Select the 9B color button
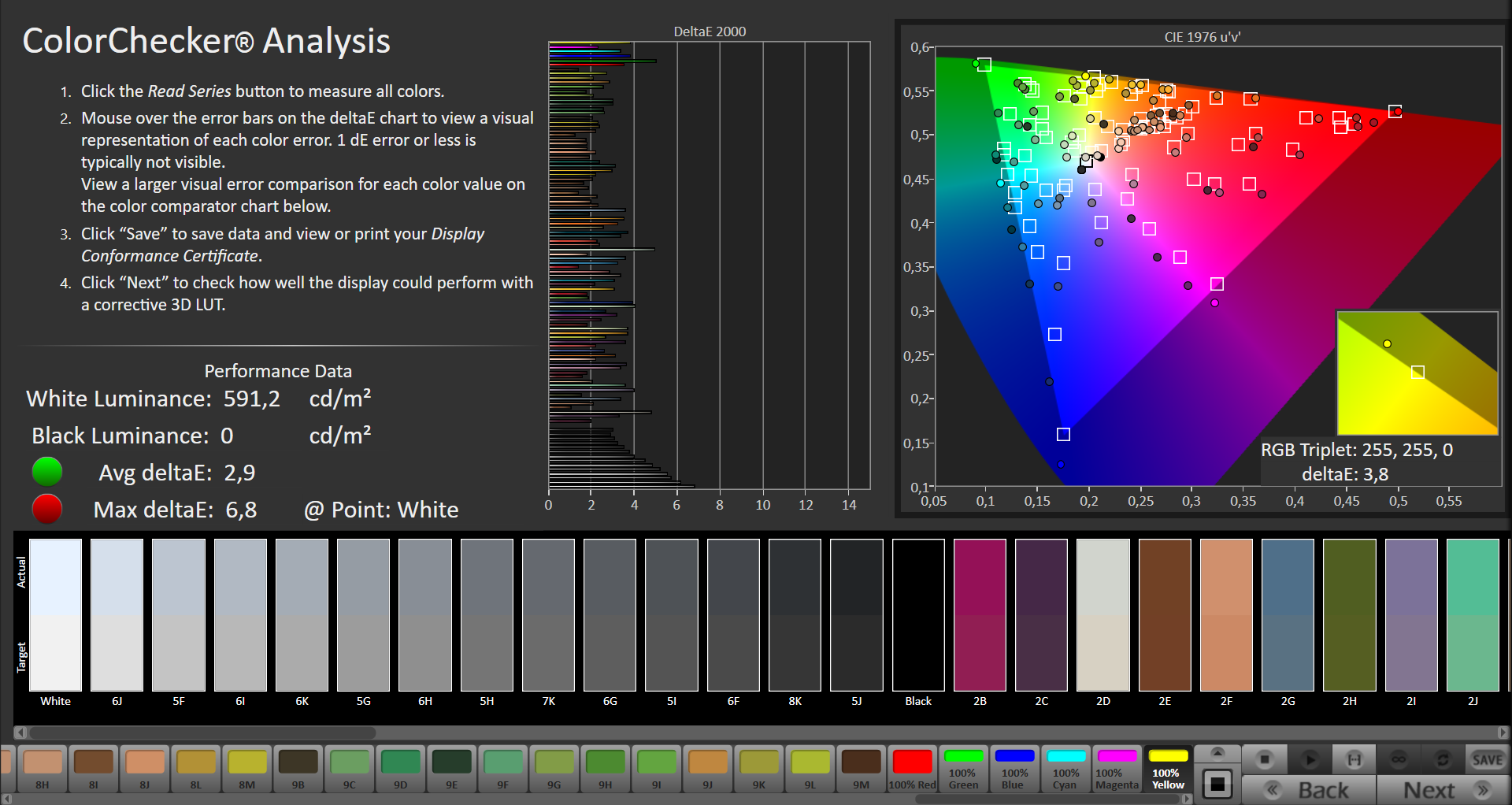The height and width of the screenshot is (805, 1512). 298,769
